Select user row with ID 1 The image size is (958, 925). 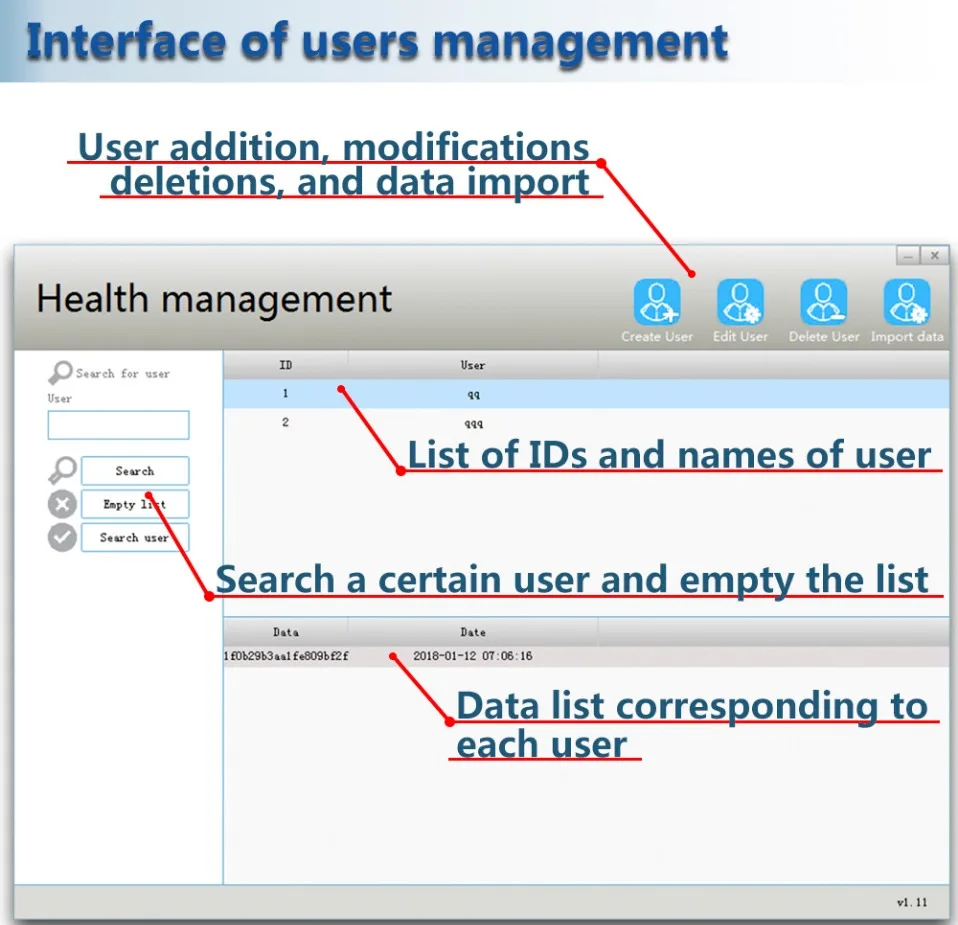586,393
